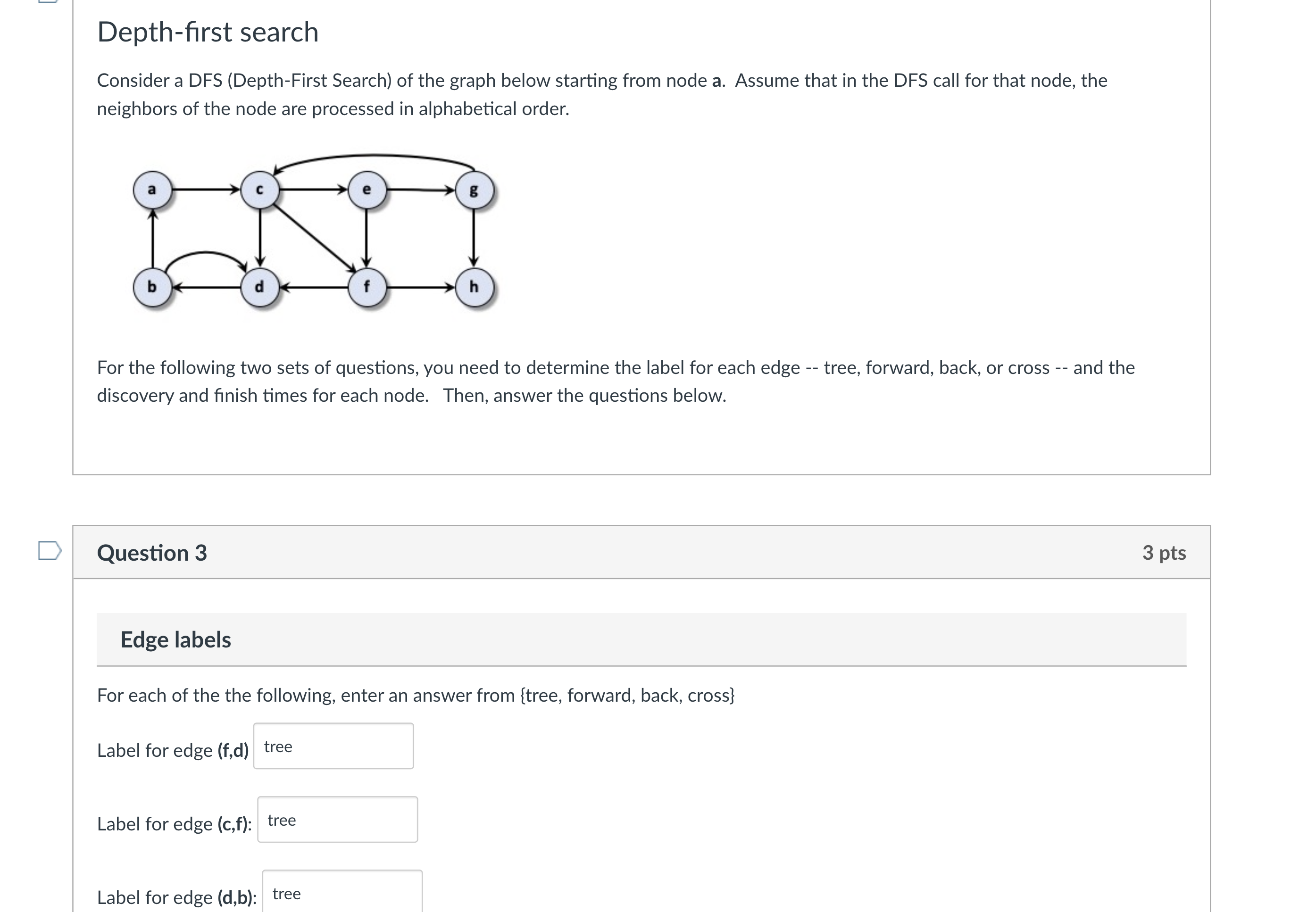The width and height of the screenshot is (1316, 912).
Task: Click graph node e
Action: point(367,190)
